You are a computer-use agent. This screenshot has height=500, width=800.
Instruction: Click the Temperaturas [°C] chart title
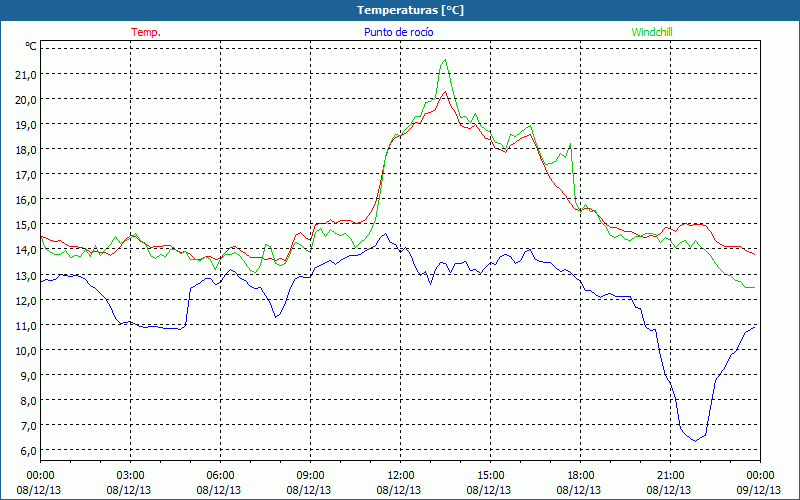click(410, 10)
